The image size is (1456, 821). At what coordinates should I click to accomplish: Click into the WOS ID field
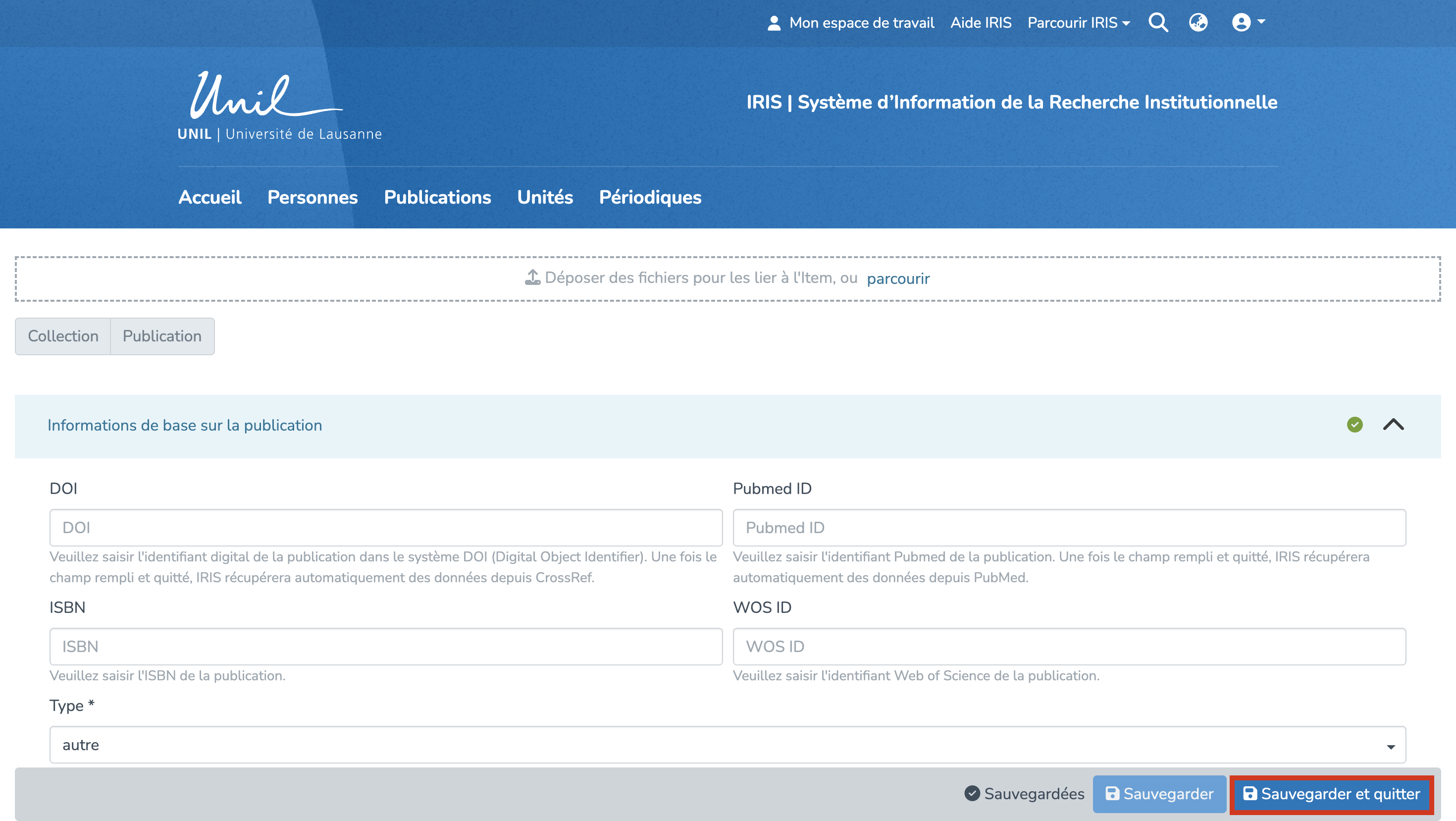[1069, 646]
